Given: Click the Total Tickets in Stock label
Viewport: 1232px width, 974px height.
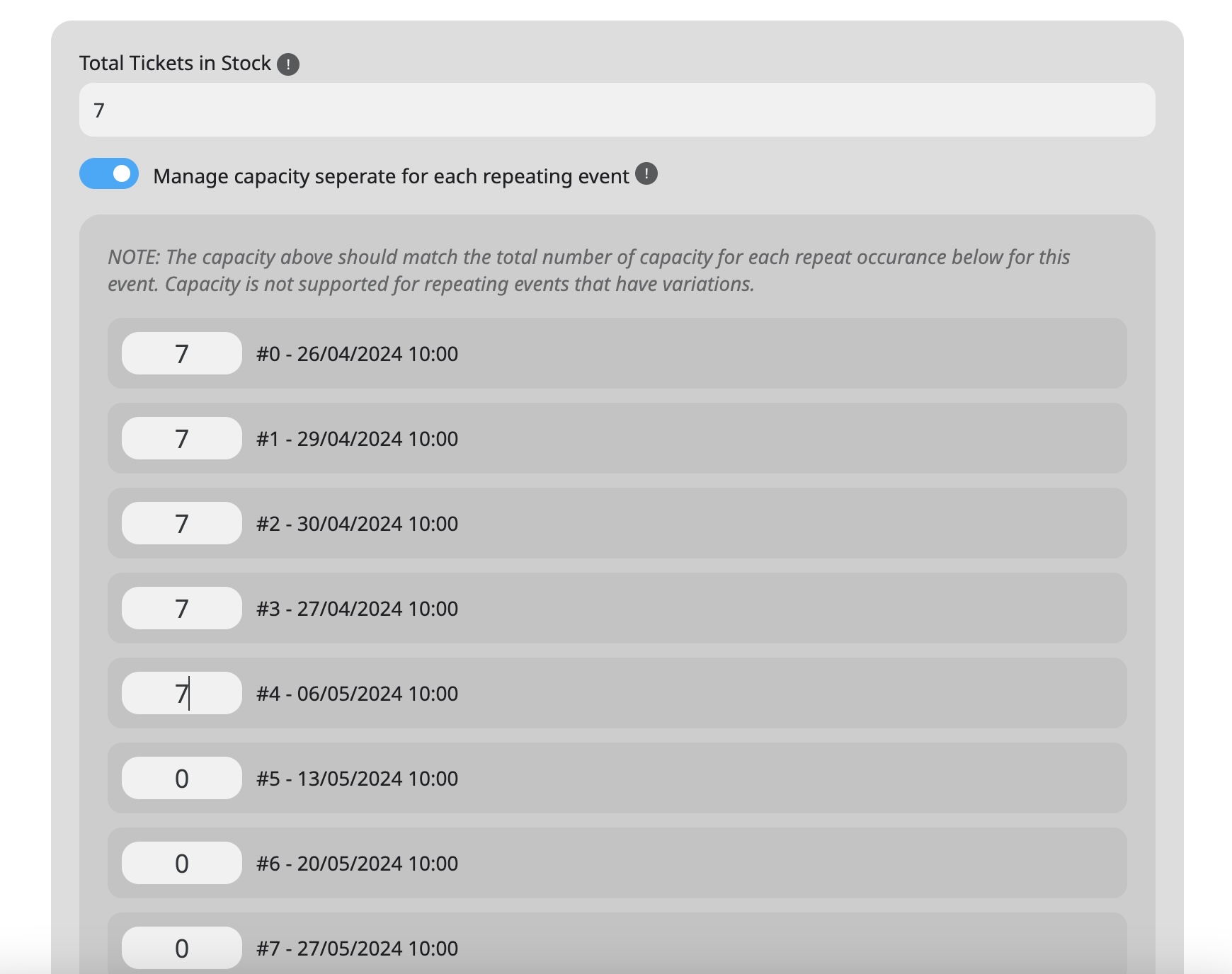Looking at the screenshot, I should point(175,63).
